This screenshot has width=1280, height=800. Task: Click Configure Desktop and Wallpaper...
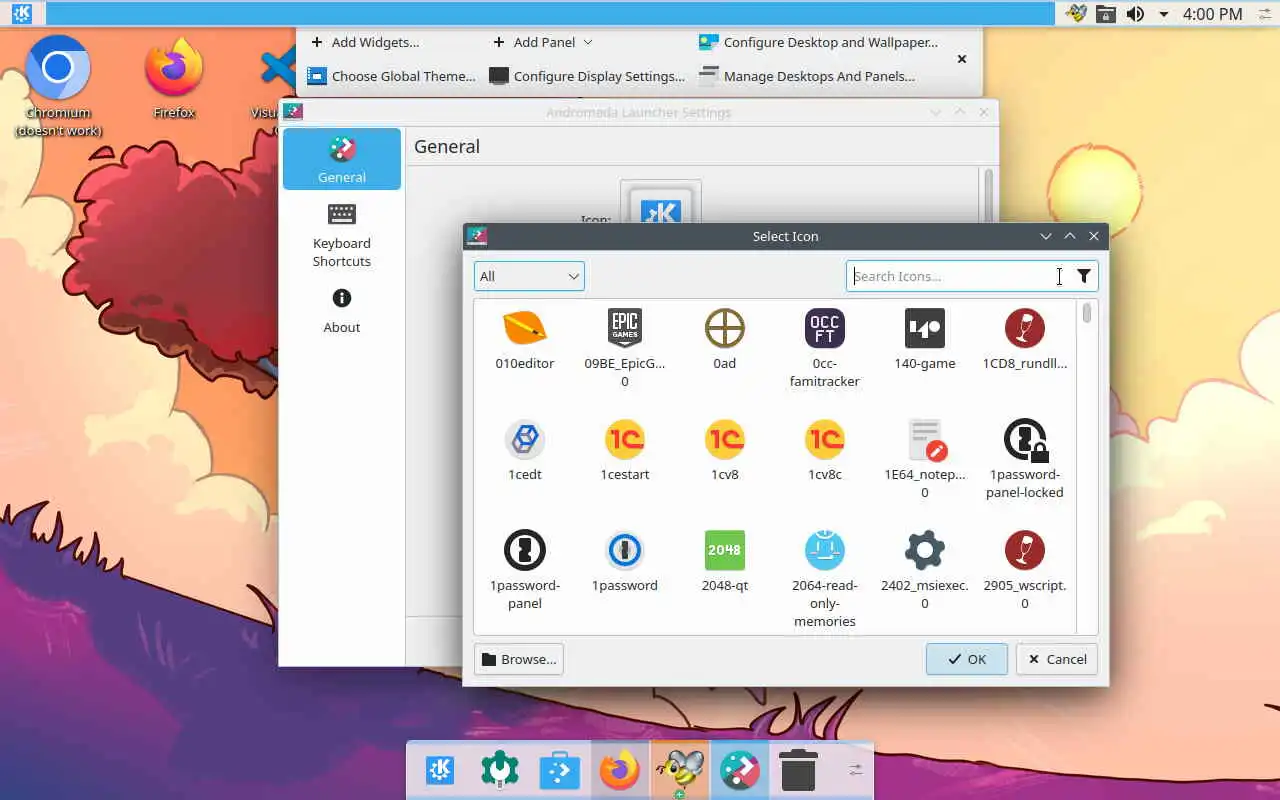819,42
